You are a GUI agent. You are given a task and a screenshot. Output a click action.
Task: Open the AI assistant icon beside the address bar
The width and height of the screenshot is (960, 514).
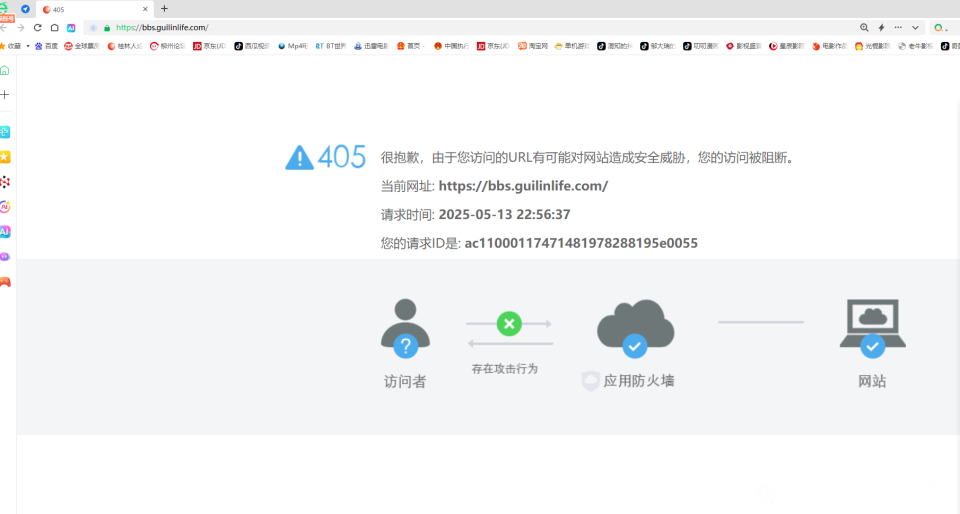click(x=71, y=28)
